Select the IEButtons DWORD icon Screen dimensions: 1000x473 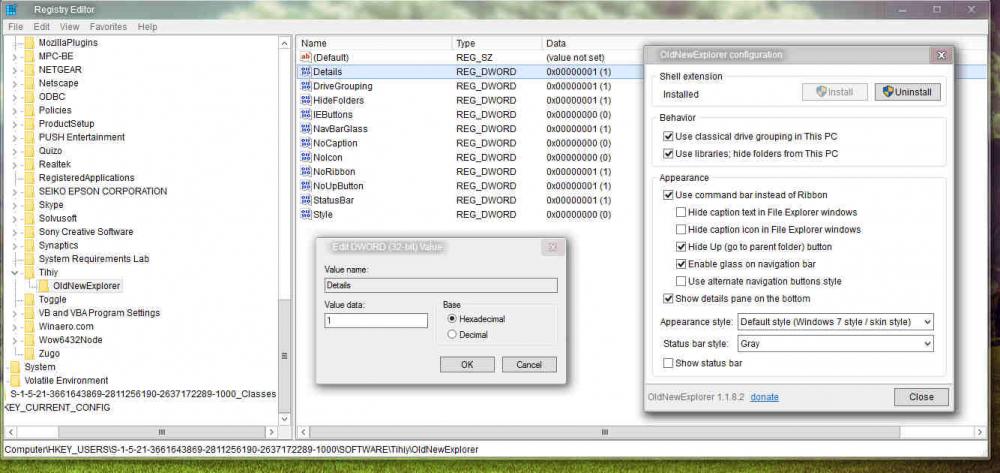[x=305, y=115]
